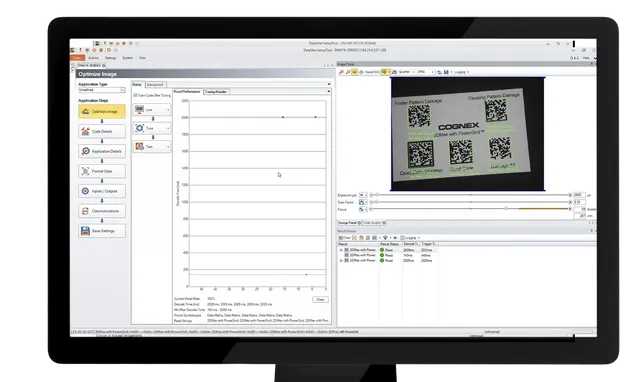Screen dimensions: 624x382
Task: Click the Optimize Image step icon
Action: pos(85,111)
